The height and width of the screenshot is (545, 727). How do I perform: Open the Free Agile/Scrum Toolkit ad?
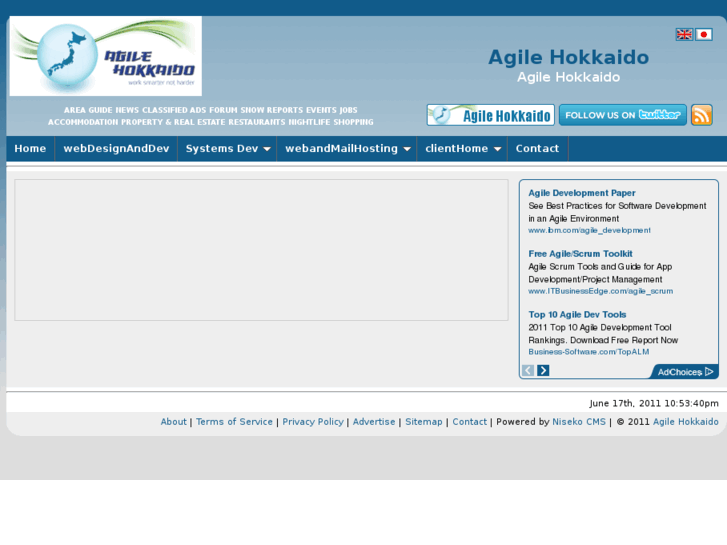click(580, 254)
